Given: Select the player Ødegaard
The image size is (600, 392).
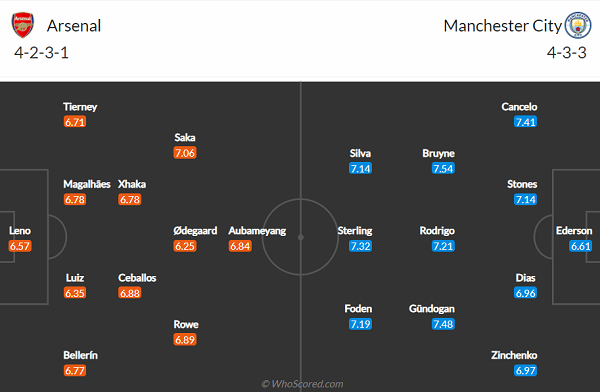Looking at the screenshot, I should [195, 231].
